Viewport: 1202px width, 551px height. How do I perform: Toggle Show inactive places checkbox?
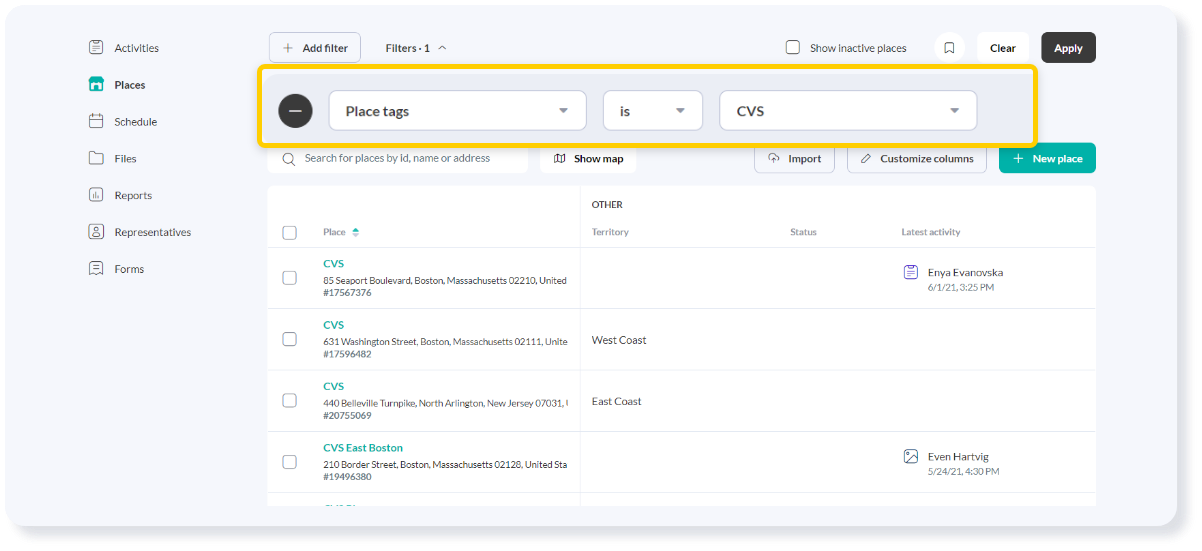pos(793,47)
